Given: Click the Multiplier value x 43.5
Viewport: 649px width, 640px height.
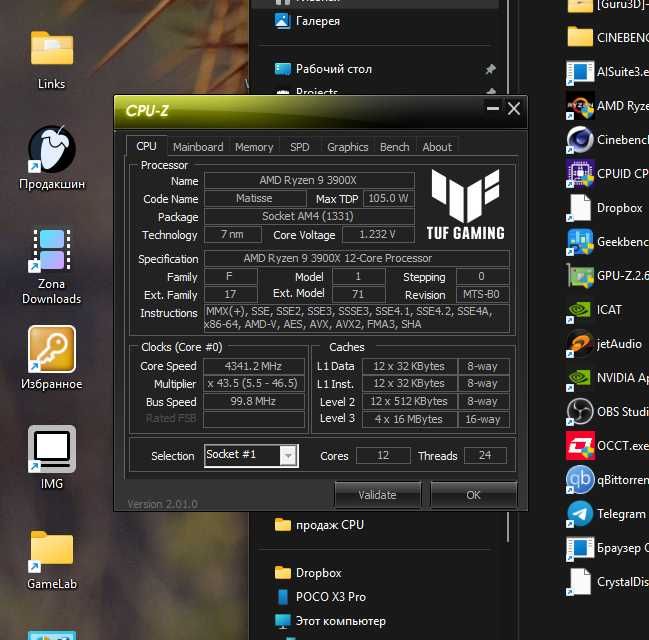Looking at the screenshot, I should pyautogui.click(x=254, y=383).
